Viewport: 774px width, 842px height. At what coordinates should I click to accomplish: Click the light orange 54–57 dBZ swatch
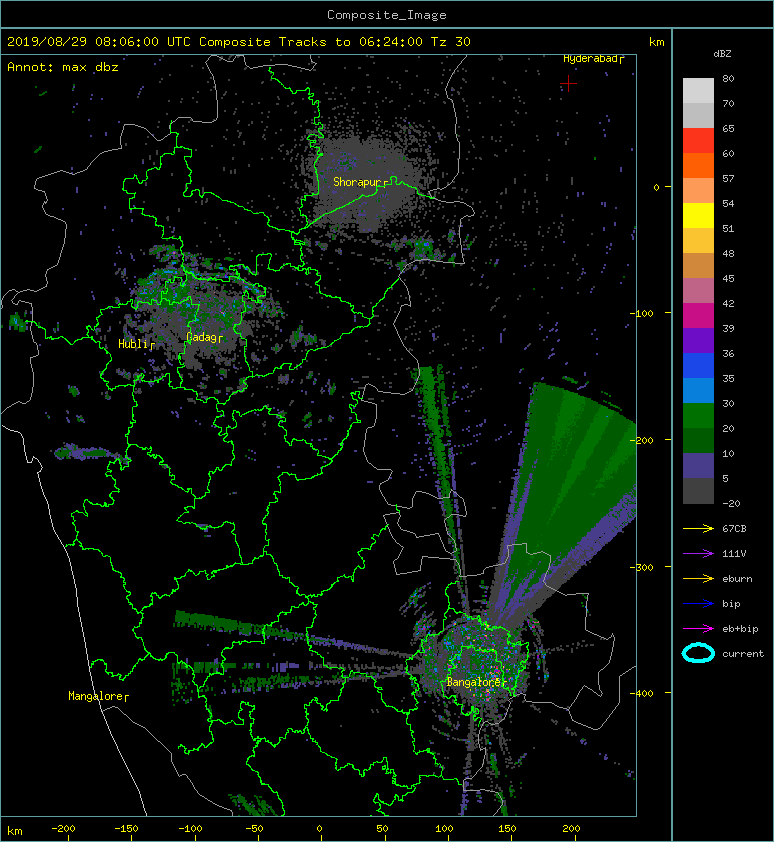coord(698,190)
